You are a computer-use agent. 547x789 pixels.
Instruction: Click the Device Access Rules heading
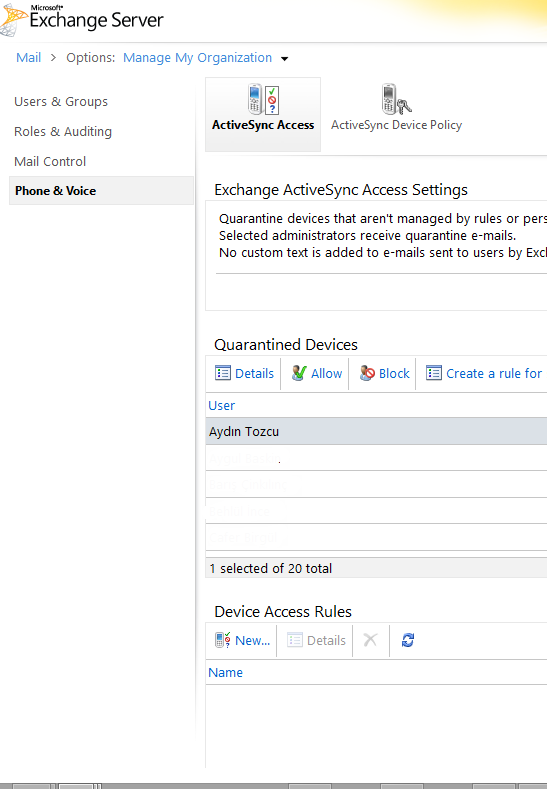pos(283,612)
